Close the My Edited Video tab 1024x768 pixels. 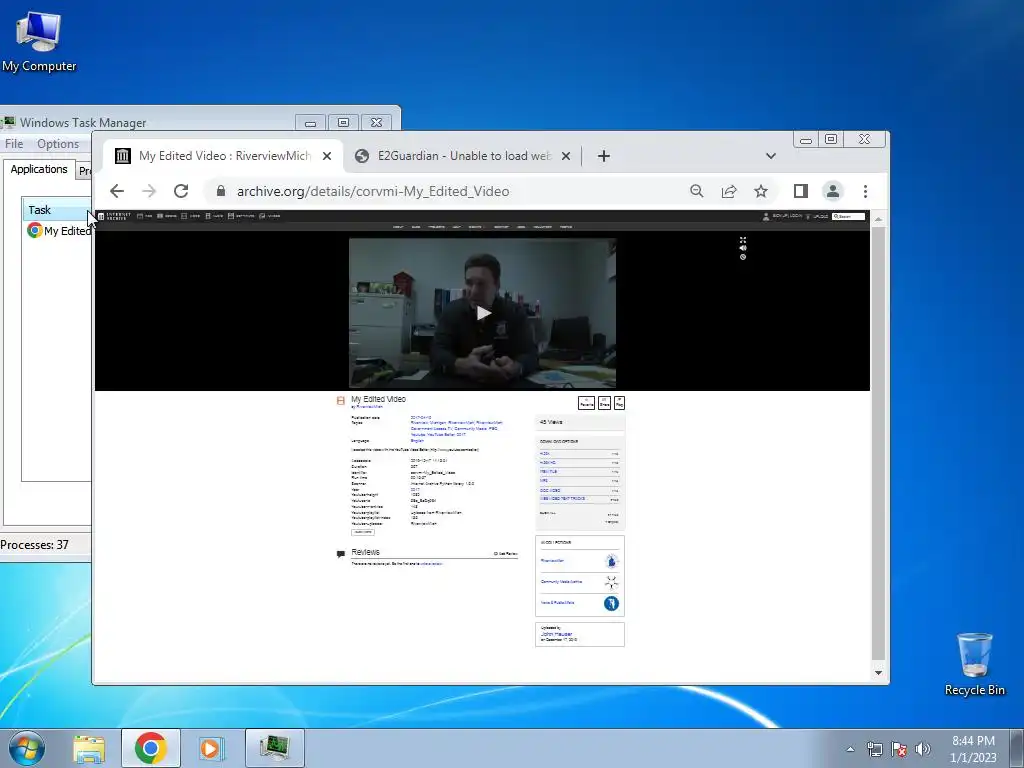point(327,156)
